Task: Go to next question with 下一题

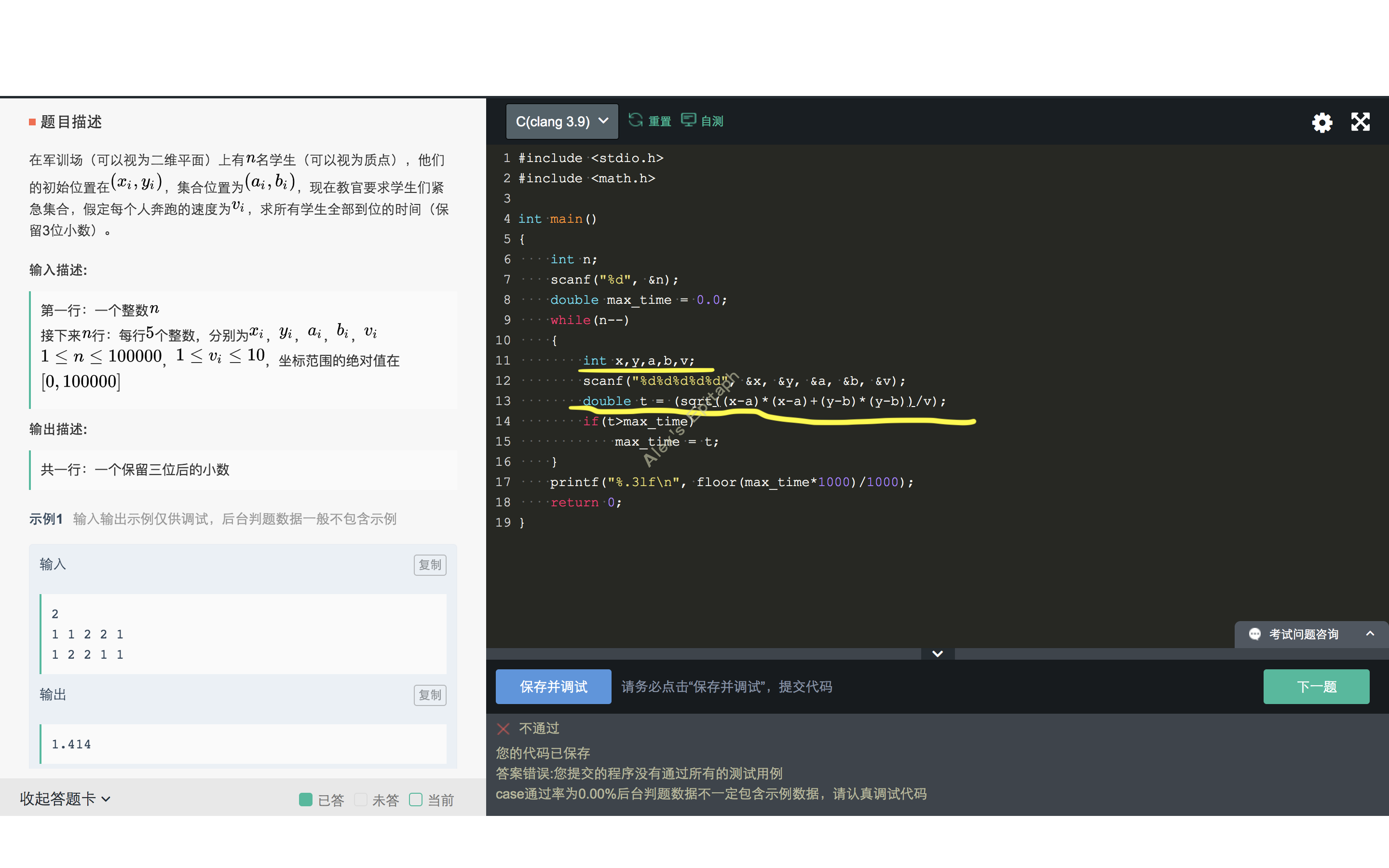Action: click(x=1316, y=687)
